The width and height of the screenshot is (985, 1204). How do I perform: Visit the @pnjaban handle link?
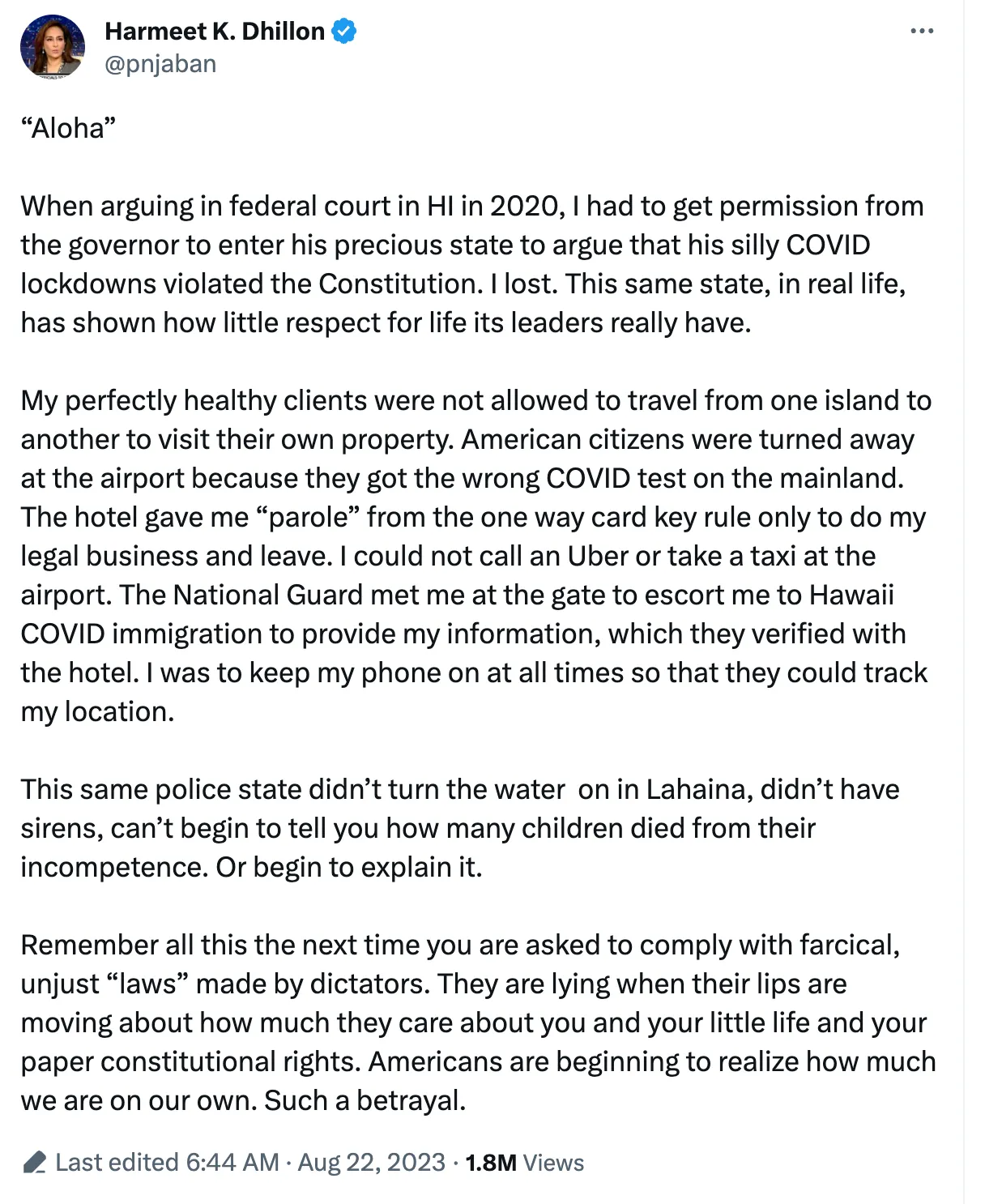coord(160,64)
